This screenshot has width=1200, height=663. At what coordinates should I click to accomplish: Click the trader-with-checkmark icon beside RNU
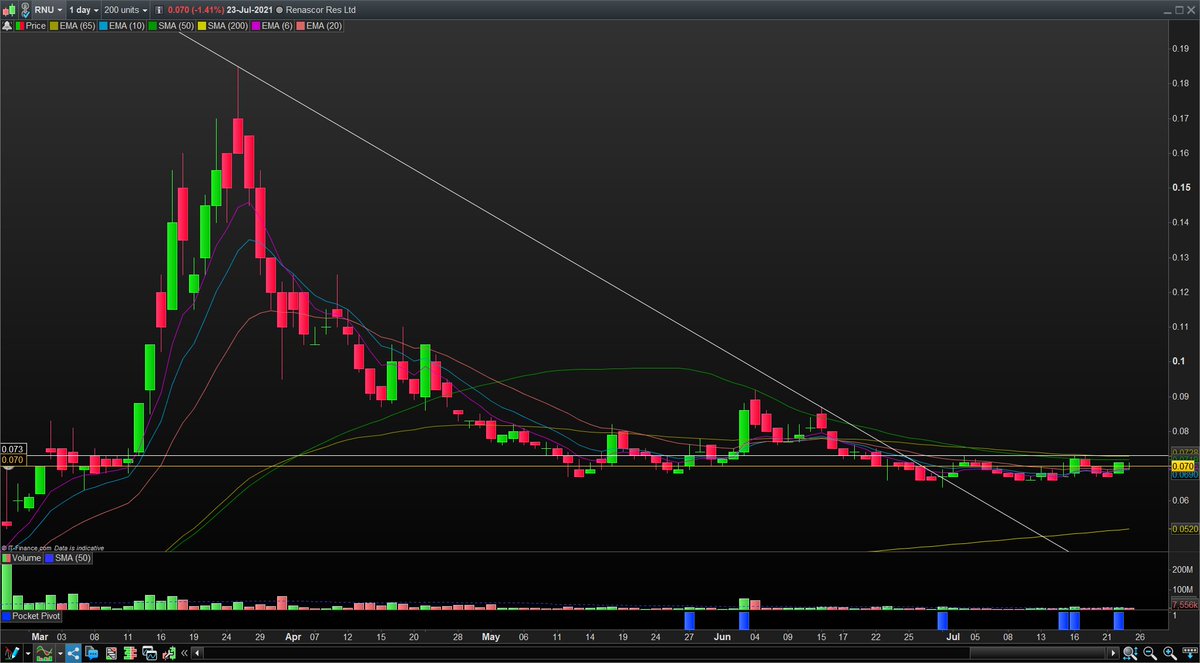(25, 10)
